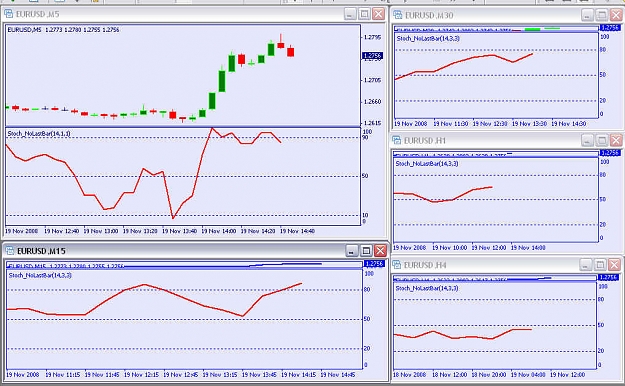
Task: Close the EURUSD,H1 chart window
Action: 616,140
